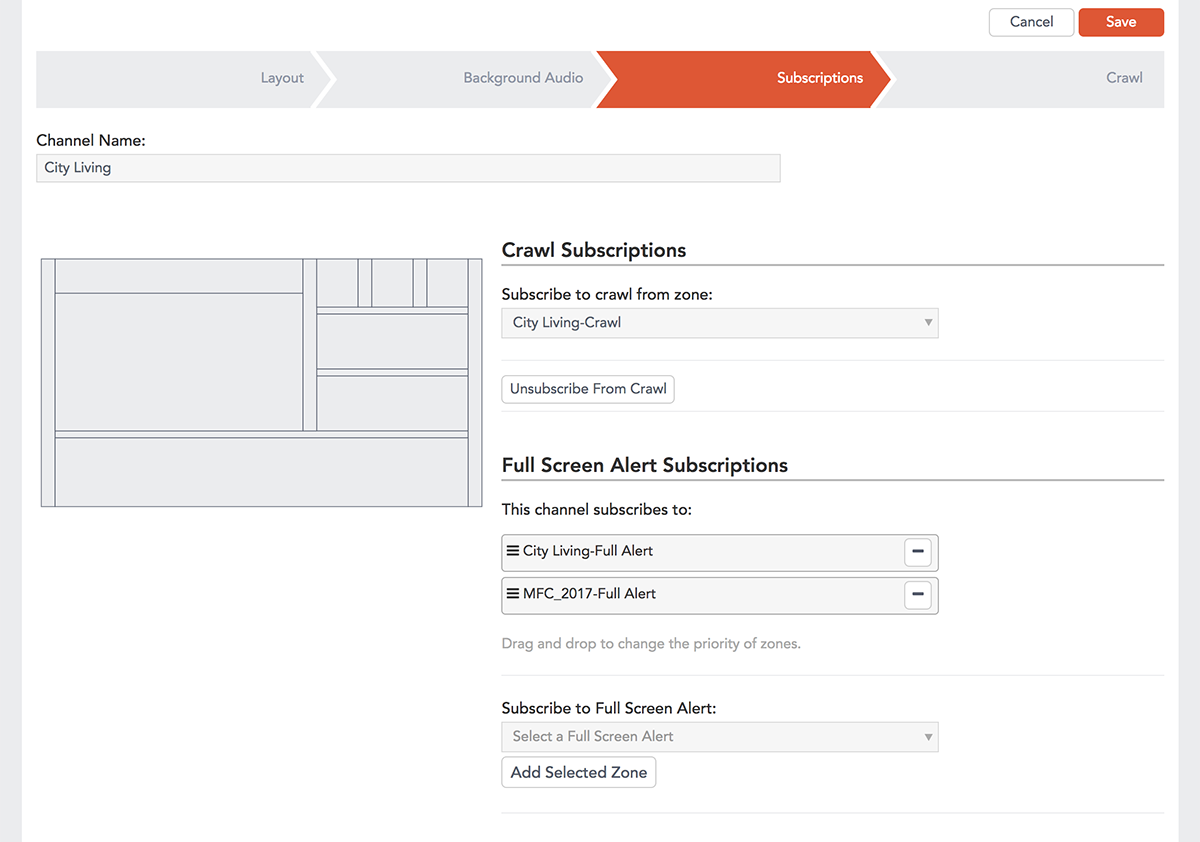This screenshot has width=1200, height=842.
Task: Go to the Layout step
Action: [282, 78]
